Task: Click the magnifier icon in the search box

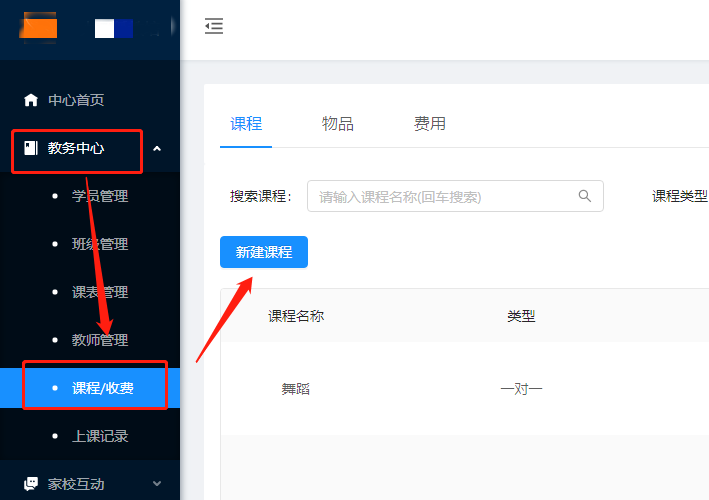Action: tap(585, 196)
